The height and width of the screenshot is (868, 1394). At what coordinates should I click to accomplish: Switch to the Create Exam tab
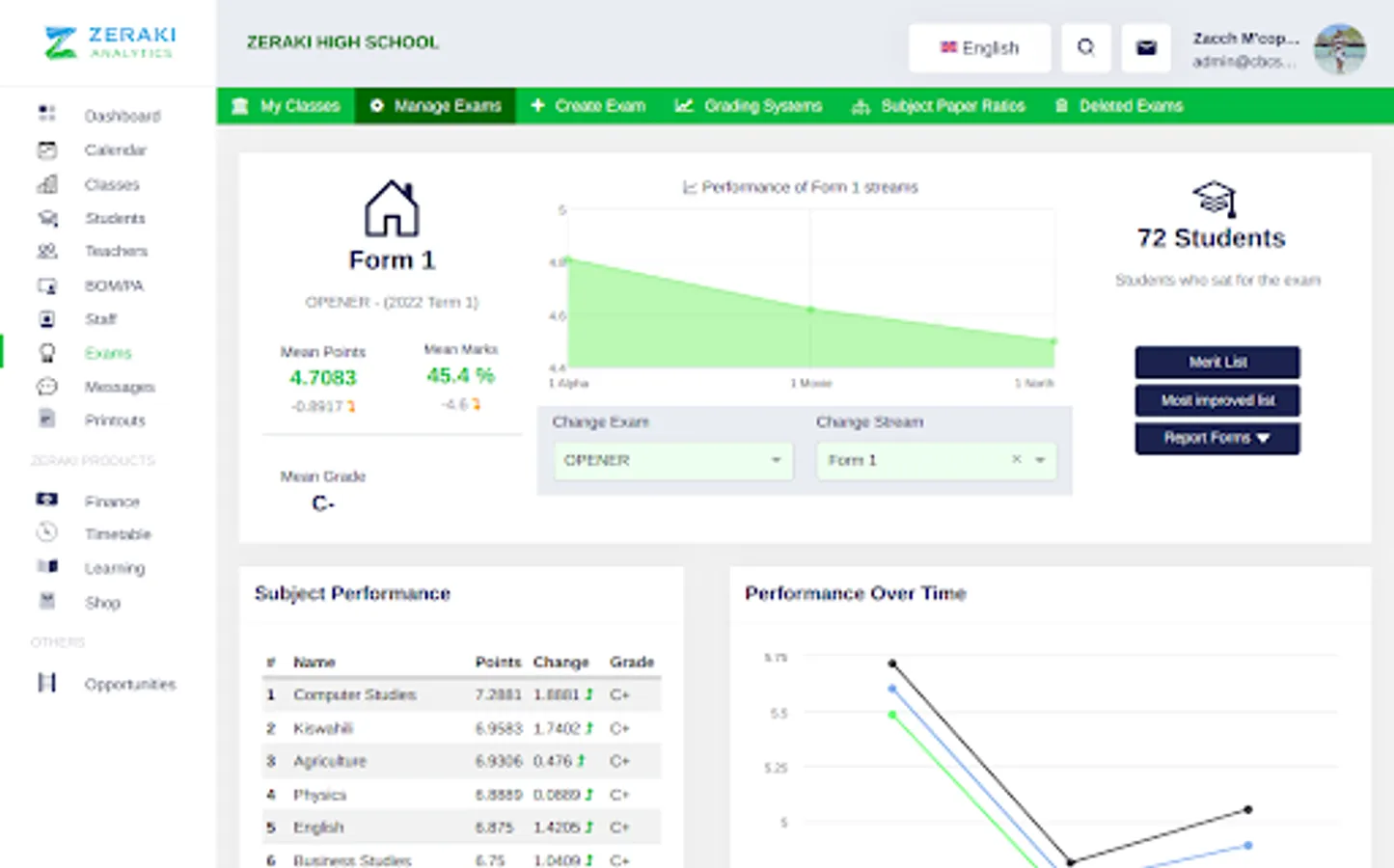588,106
